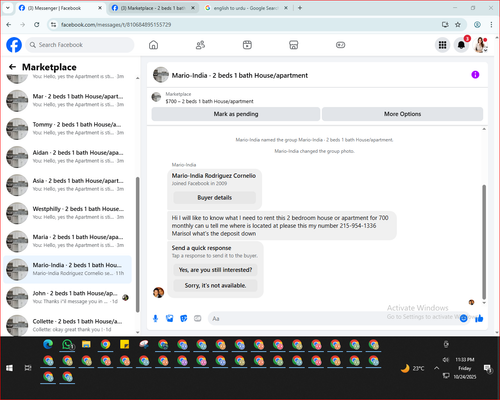Switch to the english to urdu Google tab
500x400 pixels.
click(246, 8)
